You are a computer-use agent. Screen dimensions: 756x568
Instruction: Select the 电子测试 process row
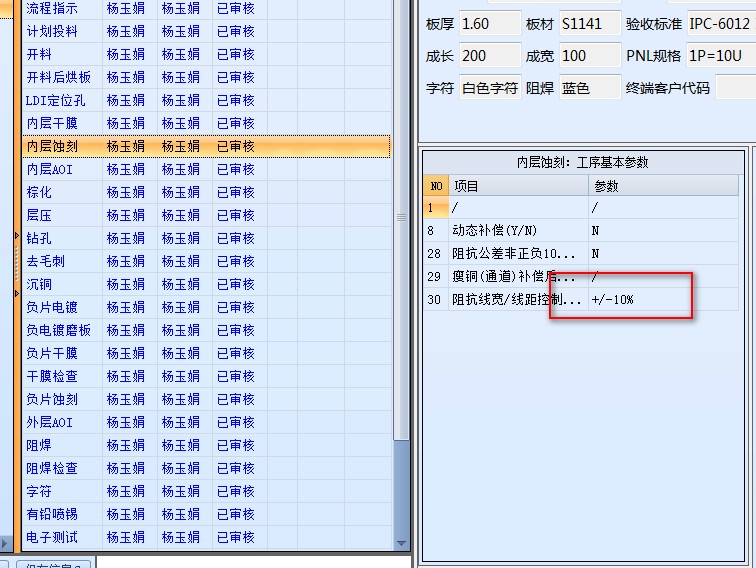tap(206, 537)
